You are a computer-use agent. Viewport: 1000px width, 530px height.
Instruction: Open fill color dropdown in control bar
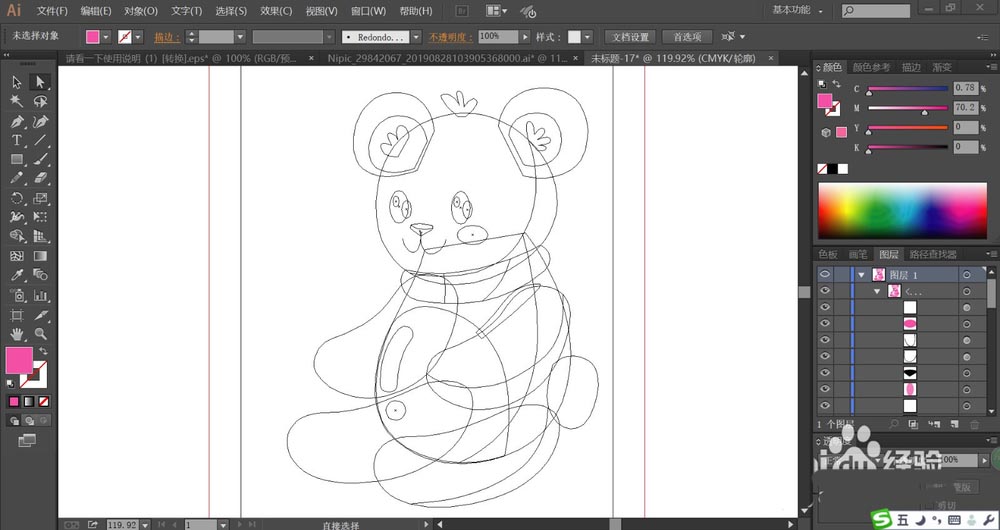pyautogui.click(x=106, y=37)
